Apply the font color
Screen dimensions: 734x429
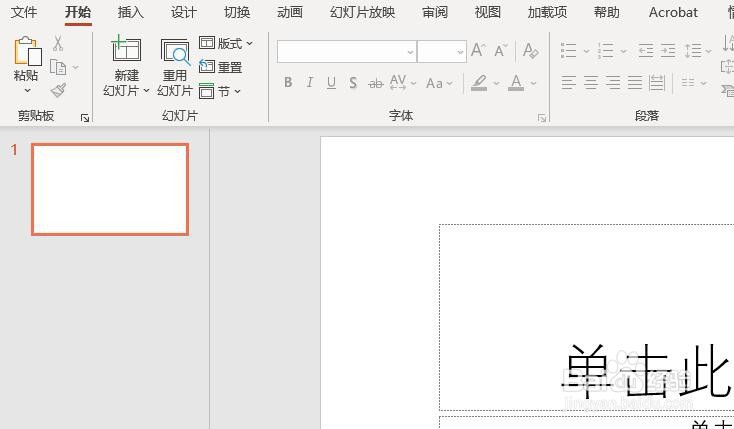tap(516, 83)
